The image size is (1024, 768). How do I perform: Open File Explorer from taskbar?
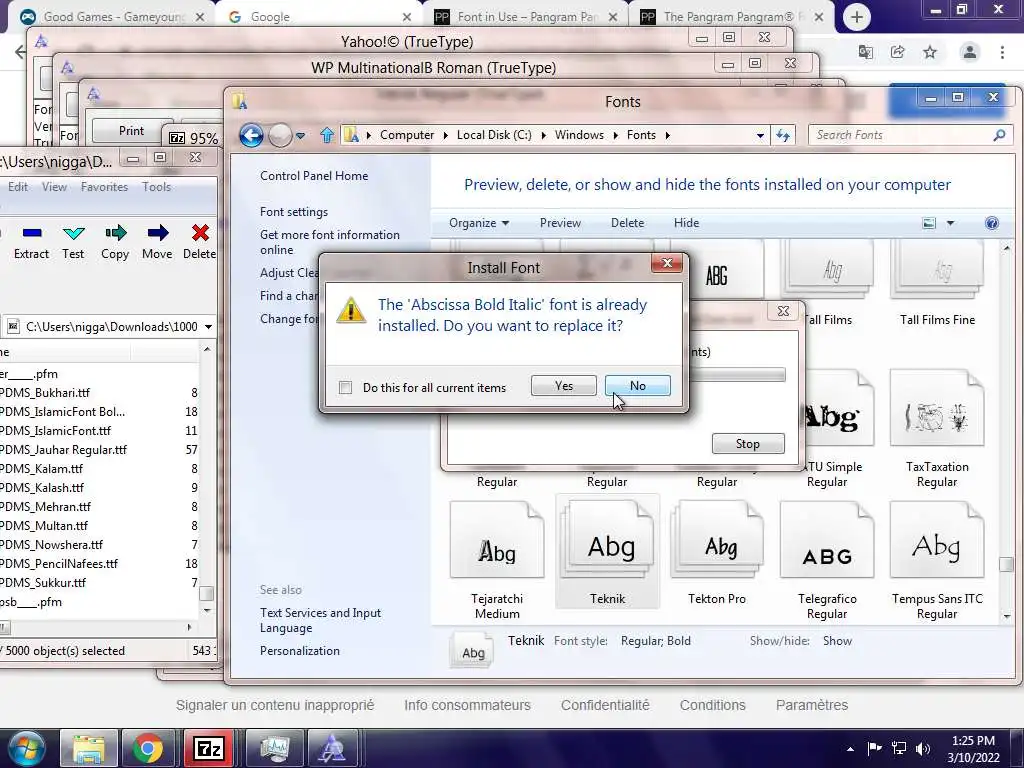(89, 748)
